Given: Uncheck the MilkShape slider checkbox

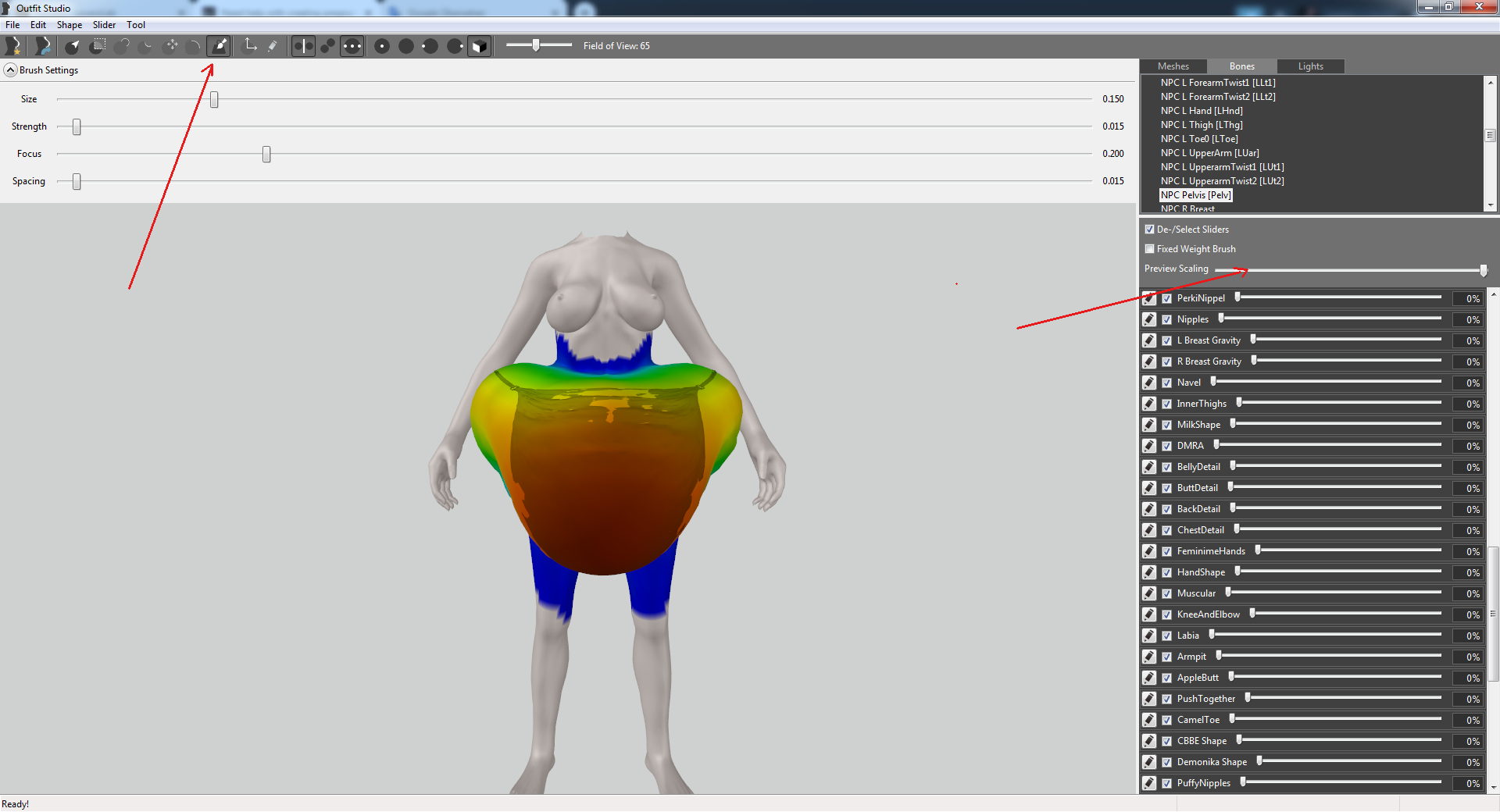Looking at the screenshot, I should point(1166,425).
